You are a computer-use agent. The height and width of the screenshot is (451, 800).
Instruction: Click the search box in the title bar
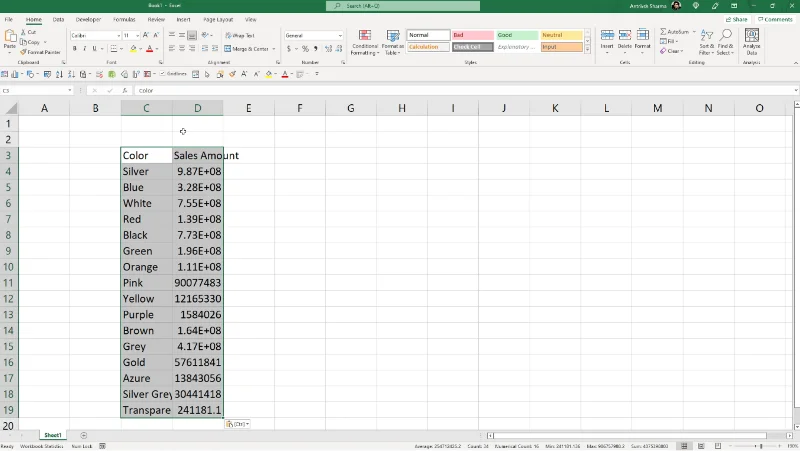[403, 6]
